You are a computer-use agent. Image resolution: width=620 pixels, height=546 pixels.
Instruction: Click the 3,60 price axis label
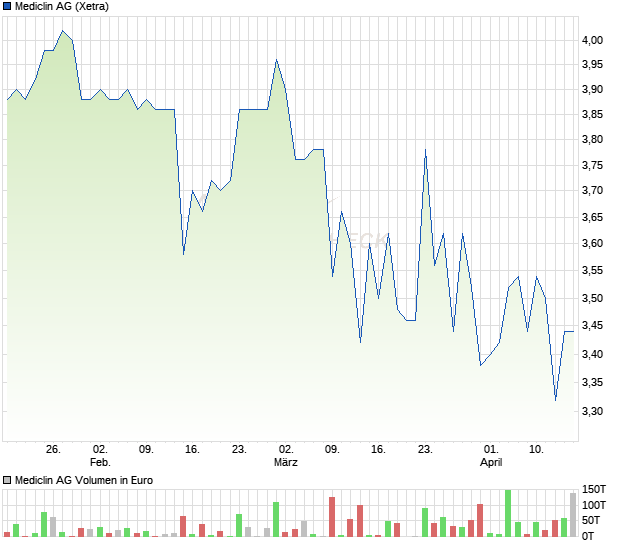[x=592, y=243]
